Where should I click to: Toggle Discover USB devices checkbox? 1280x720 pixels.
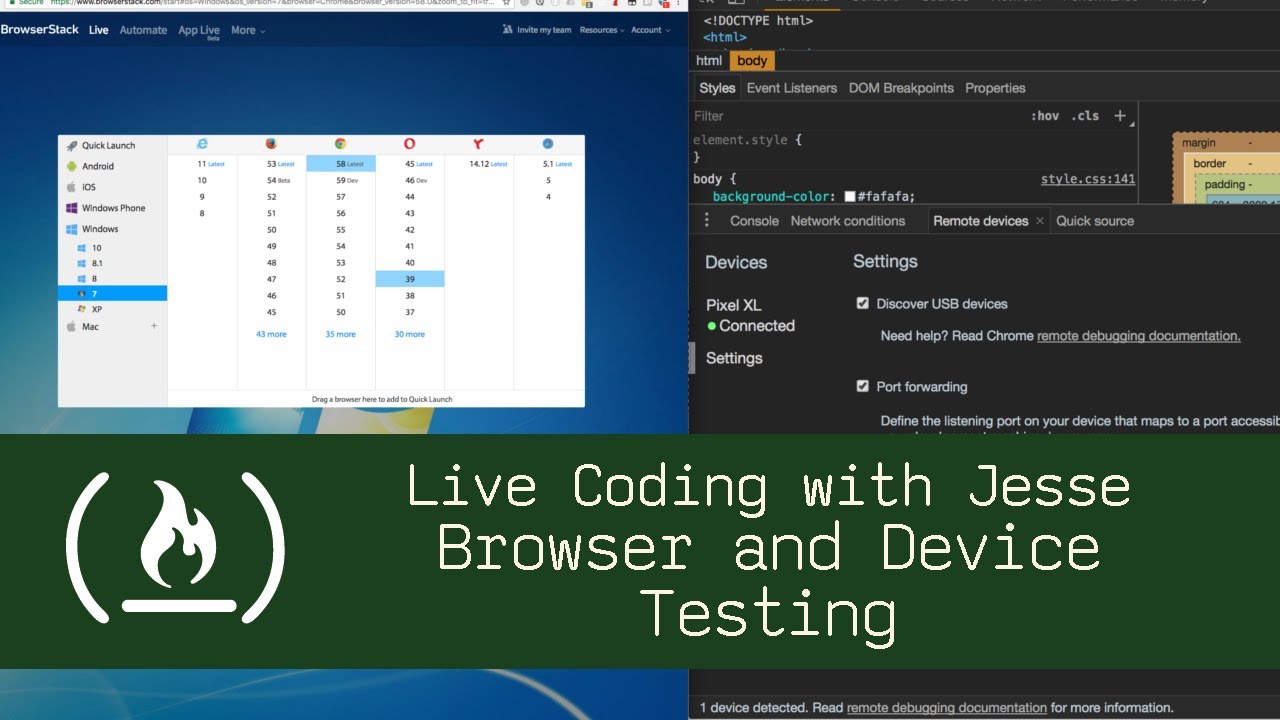[863, 303]
